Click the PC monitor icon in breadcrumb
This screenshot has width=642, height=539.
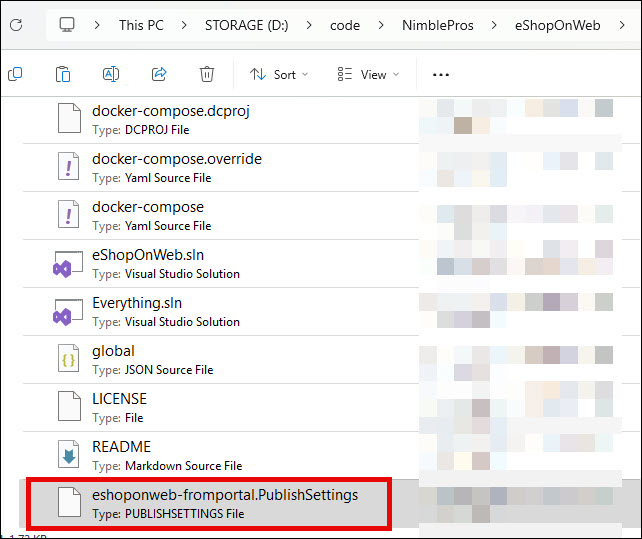pyautogui.click(x=67, y=25)
